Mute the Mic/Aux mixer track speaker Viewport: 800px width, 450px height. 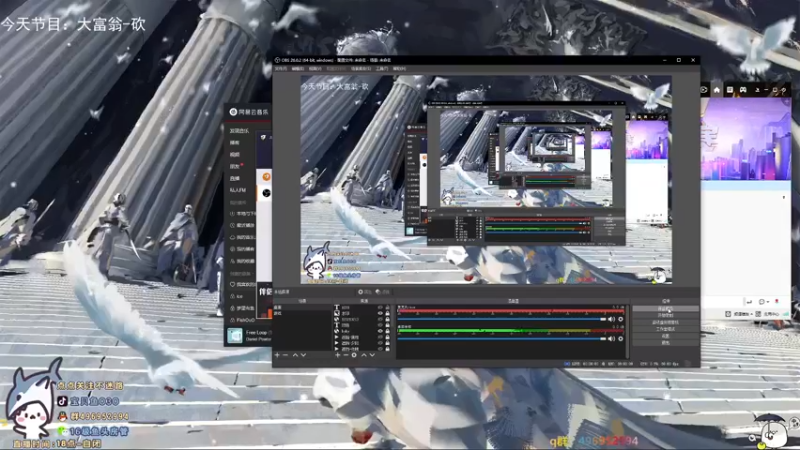point(611,319)
